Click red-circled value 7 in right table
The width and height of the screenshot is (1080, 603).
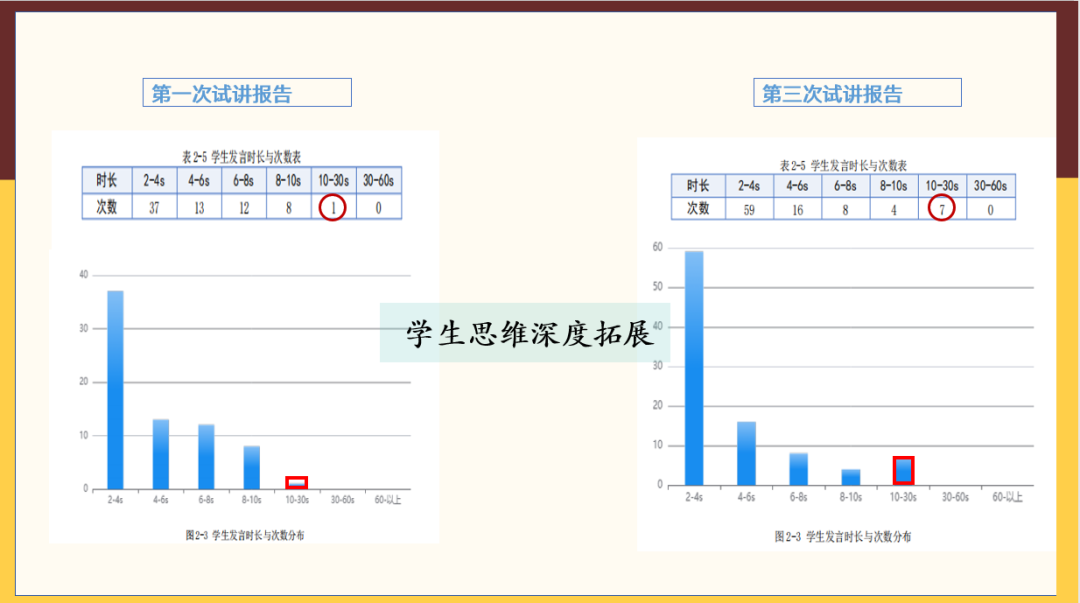(941, 209)
